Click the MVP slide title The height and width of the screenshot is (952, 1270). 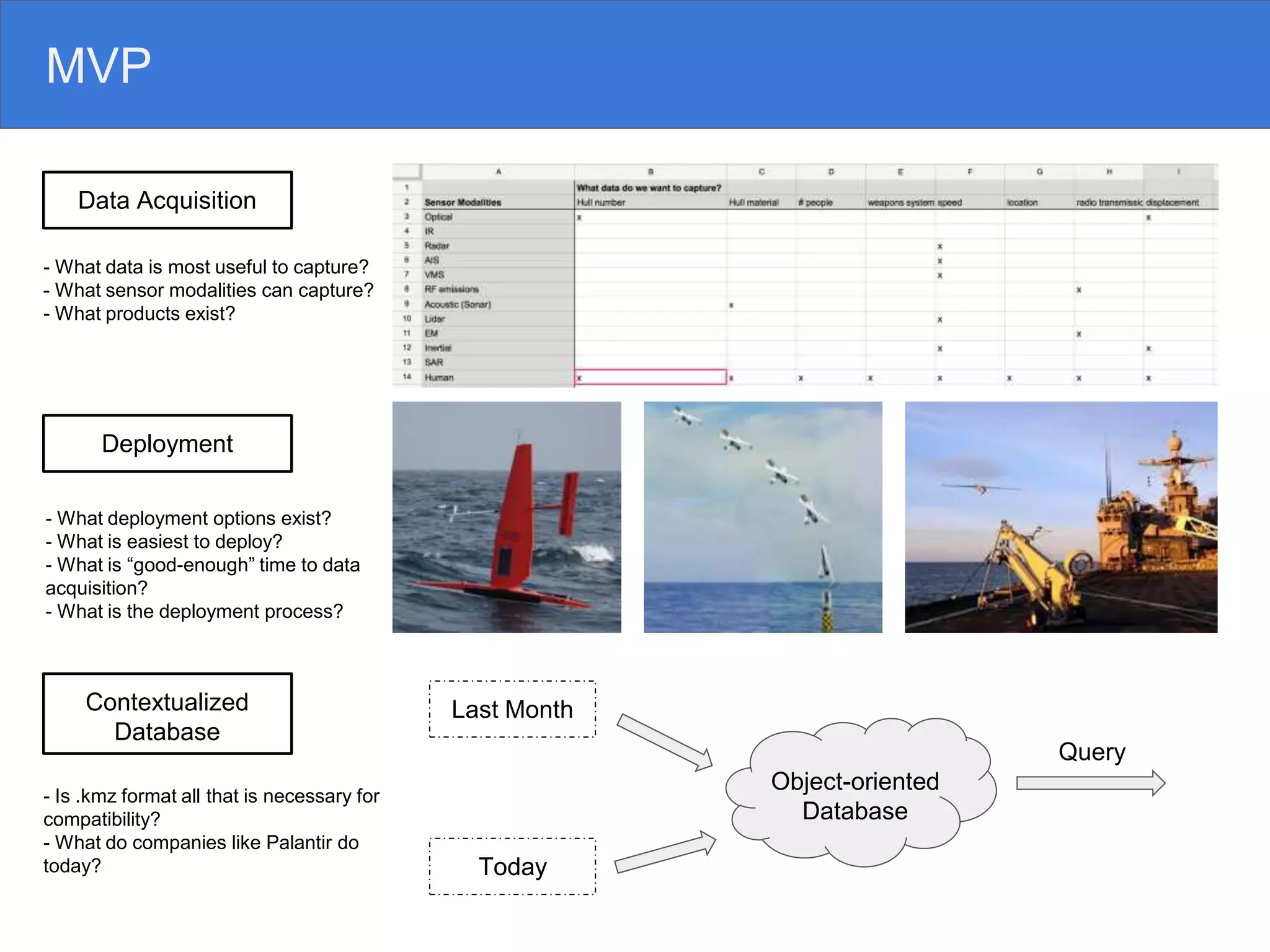pos(99,66)
